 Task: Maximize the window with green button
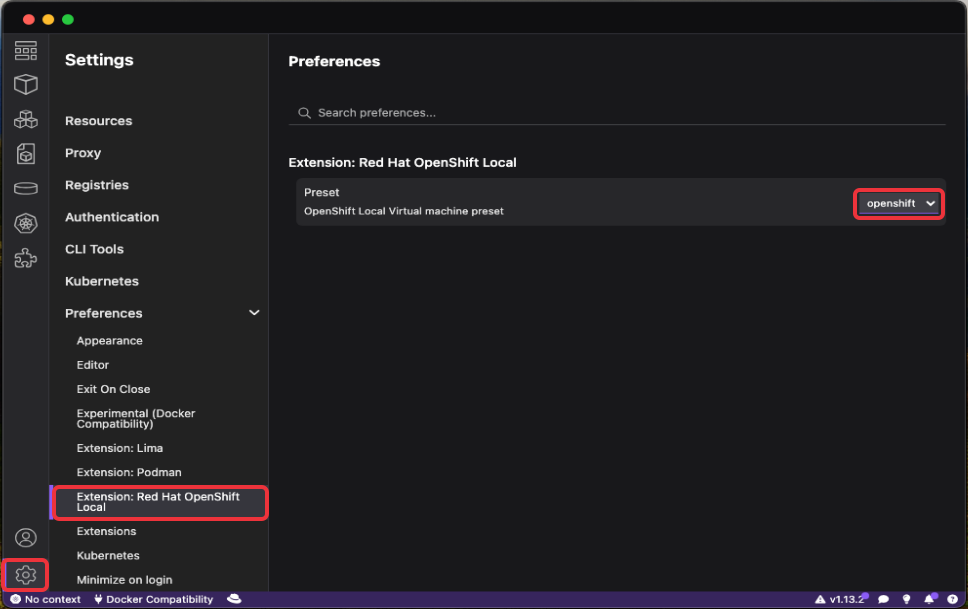(x=68, y=20)
